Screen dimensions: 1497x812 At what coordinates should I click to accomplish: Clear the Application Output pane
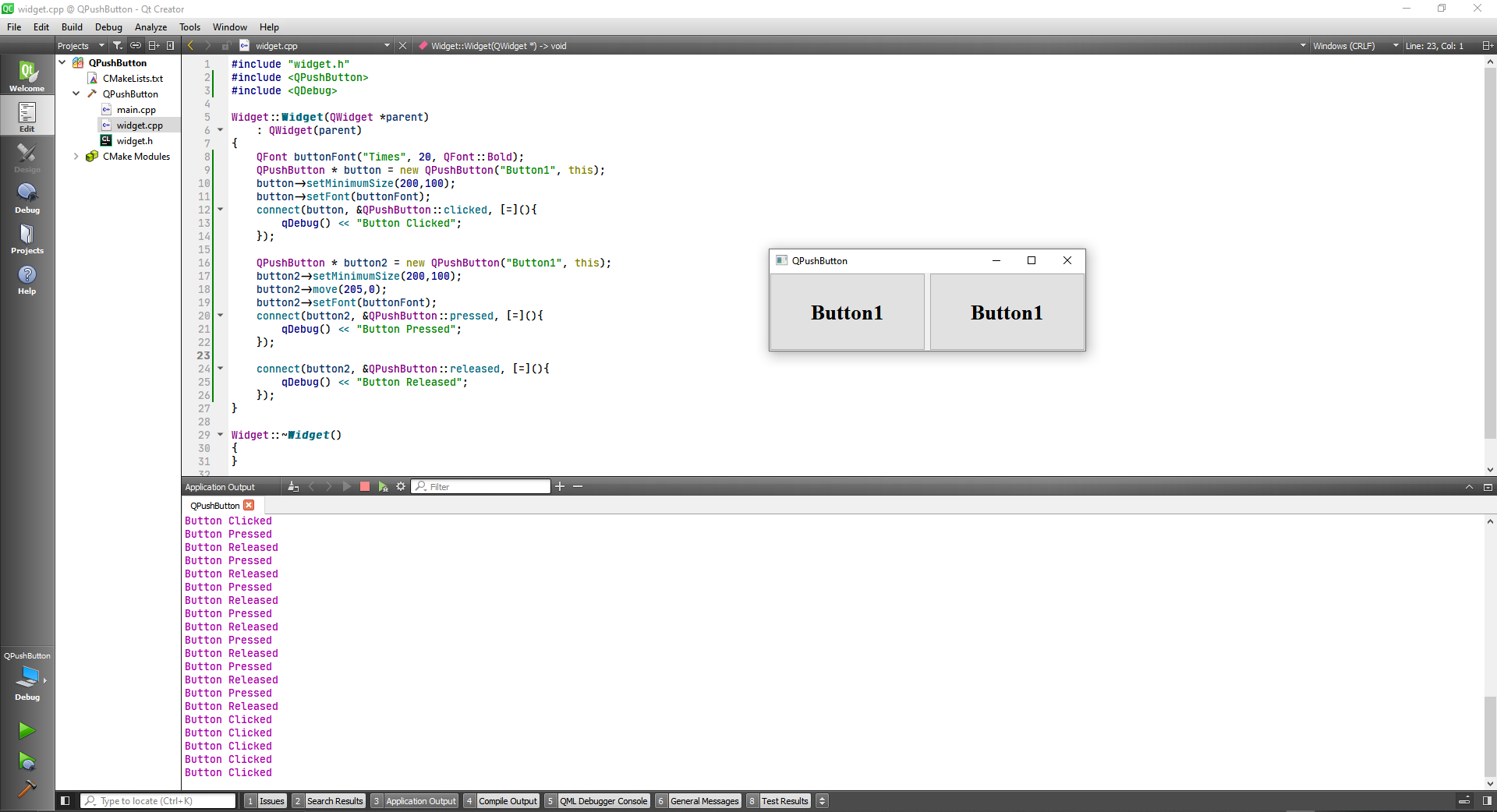coord(293,486)
